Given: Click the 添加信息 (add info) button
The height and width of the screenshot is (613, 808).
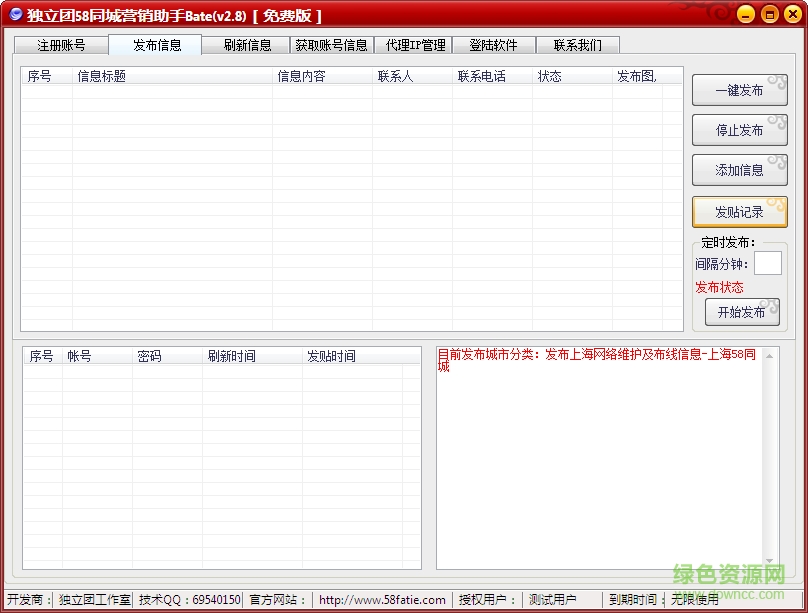Looking at the screenshot, I should click(738, 170).
